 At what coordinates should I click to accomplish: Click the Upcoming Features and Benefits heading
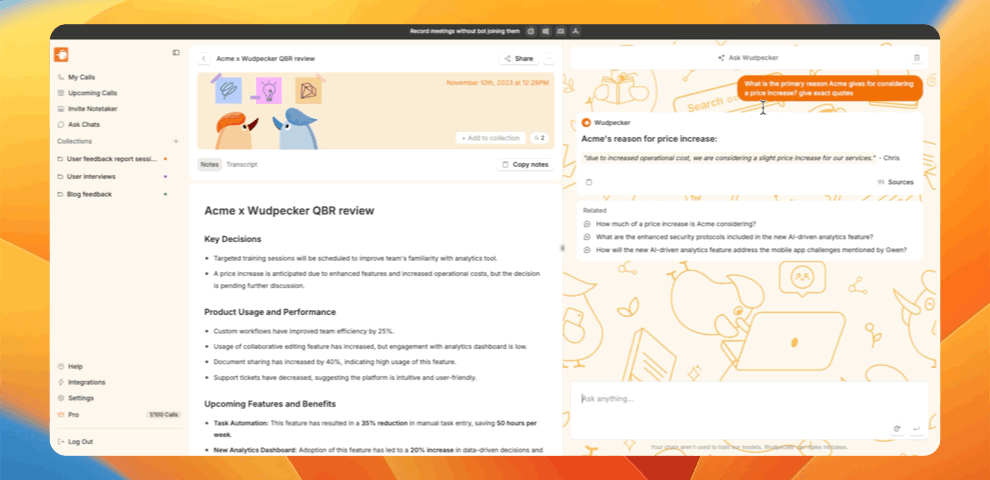coord(270,404)
